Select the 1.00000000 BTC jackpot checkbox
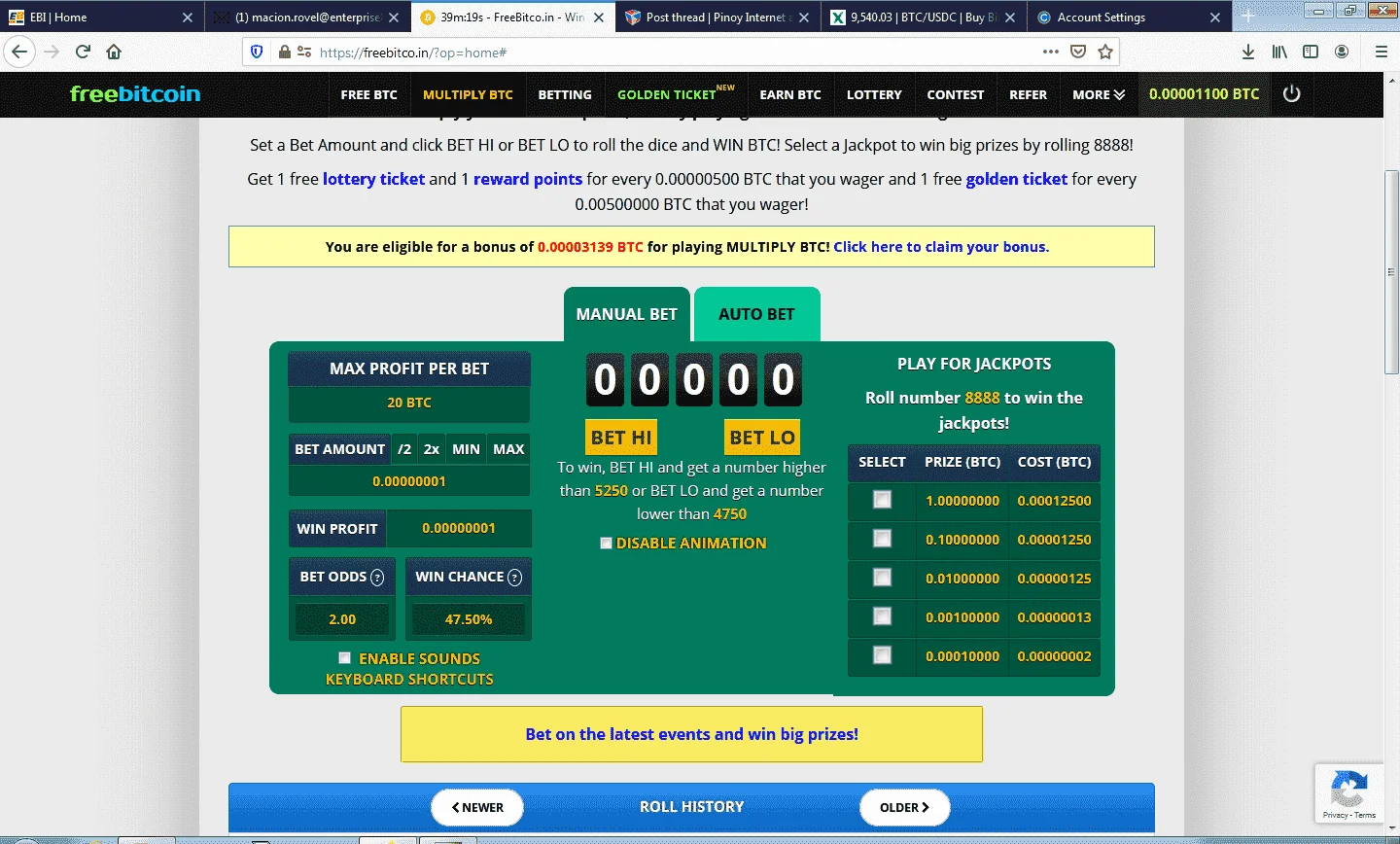The width and height of the screenshot is (1400, 844). (x=882, y=500)
